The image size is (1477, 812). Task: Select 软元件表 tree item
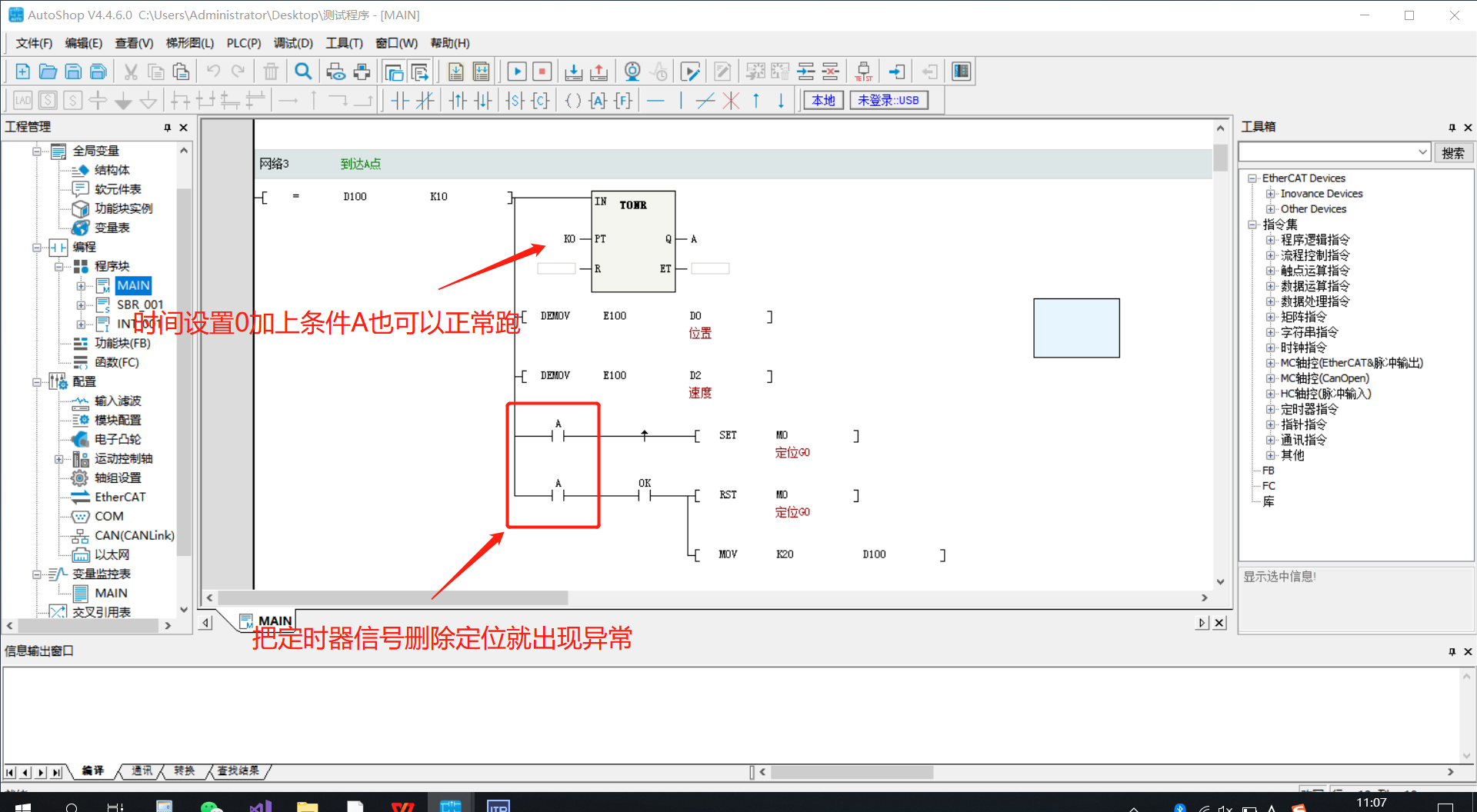[x=118, y=189]
